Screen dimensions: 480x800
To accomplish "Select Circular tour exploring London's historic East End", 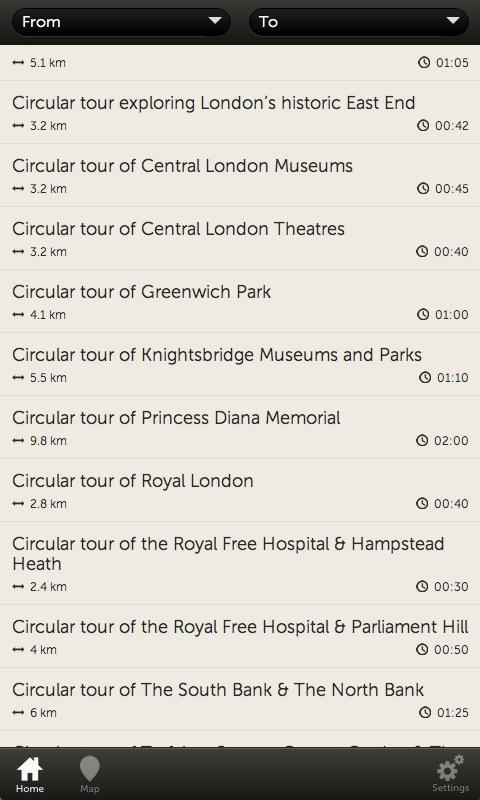I will [240, 112].
